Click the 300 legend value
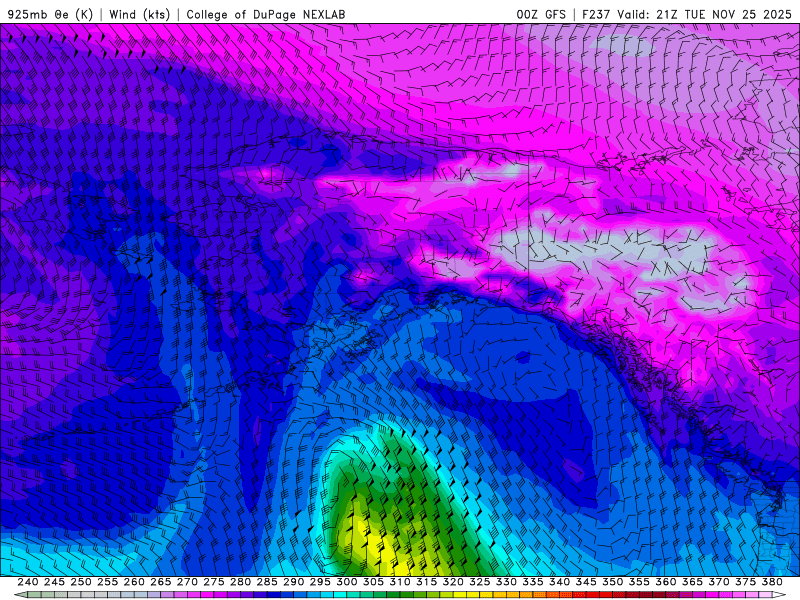 point(346,582)
